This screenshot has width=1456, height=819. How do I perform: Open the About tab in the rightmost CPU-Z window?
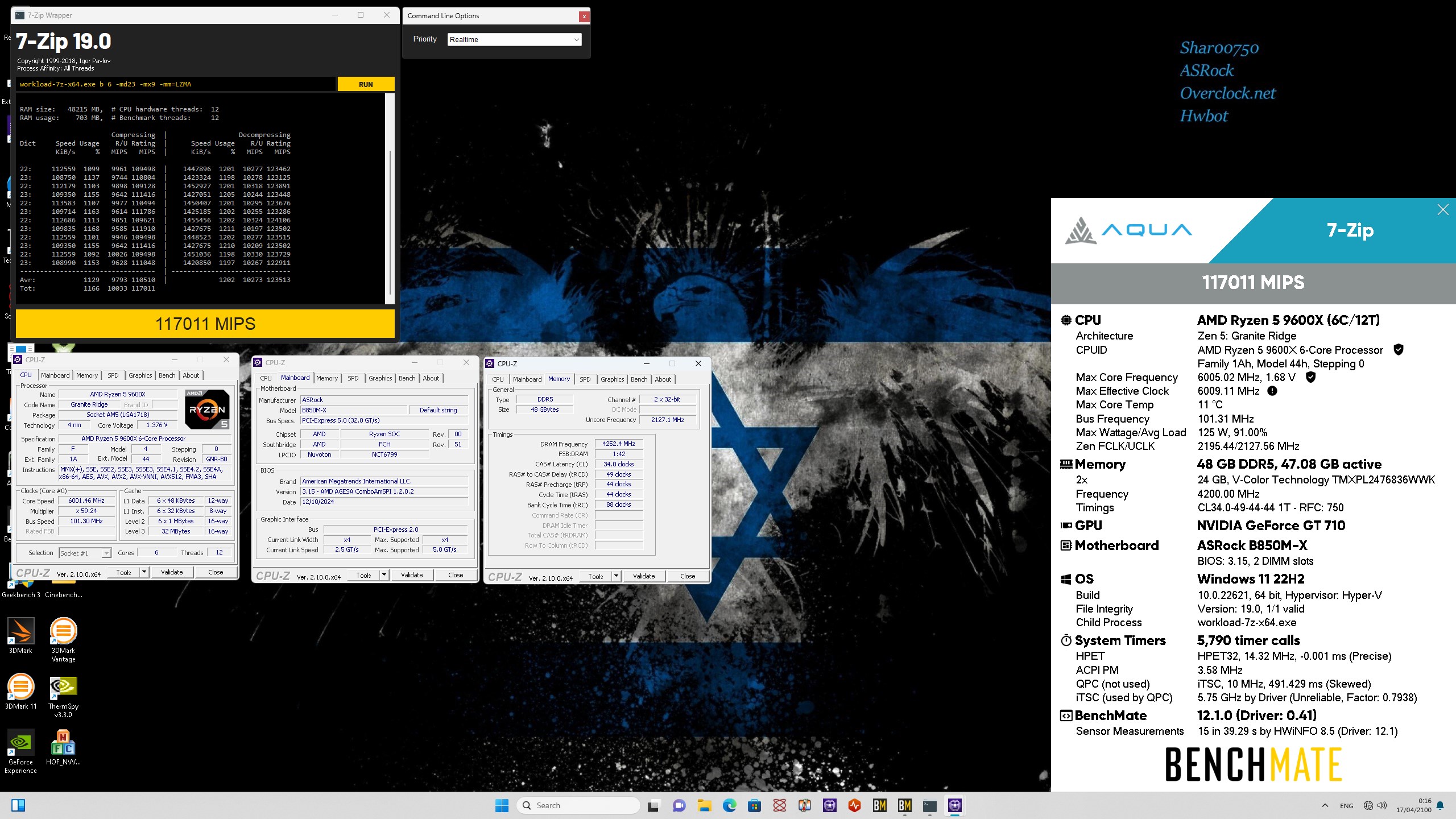(663, 379)
